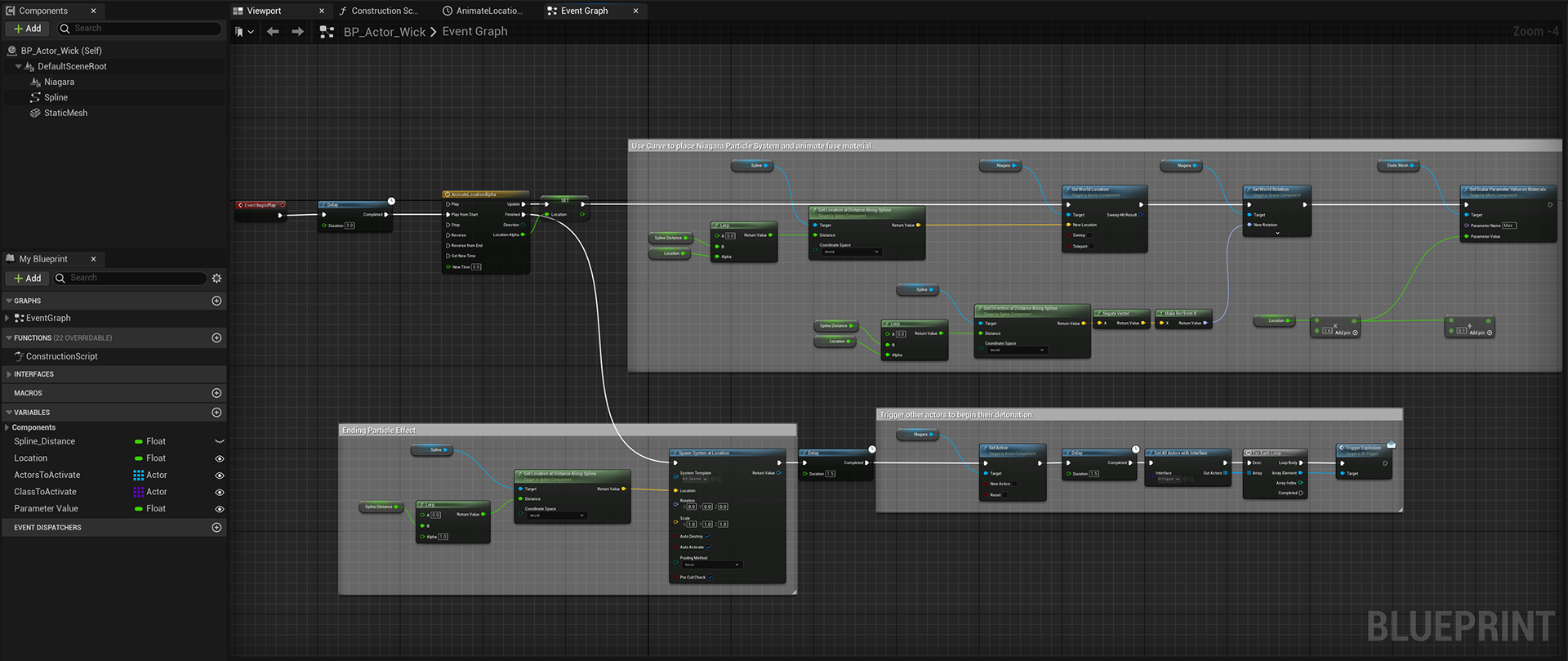Collapse the GRAPHS section

(x=8, y=301)
